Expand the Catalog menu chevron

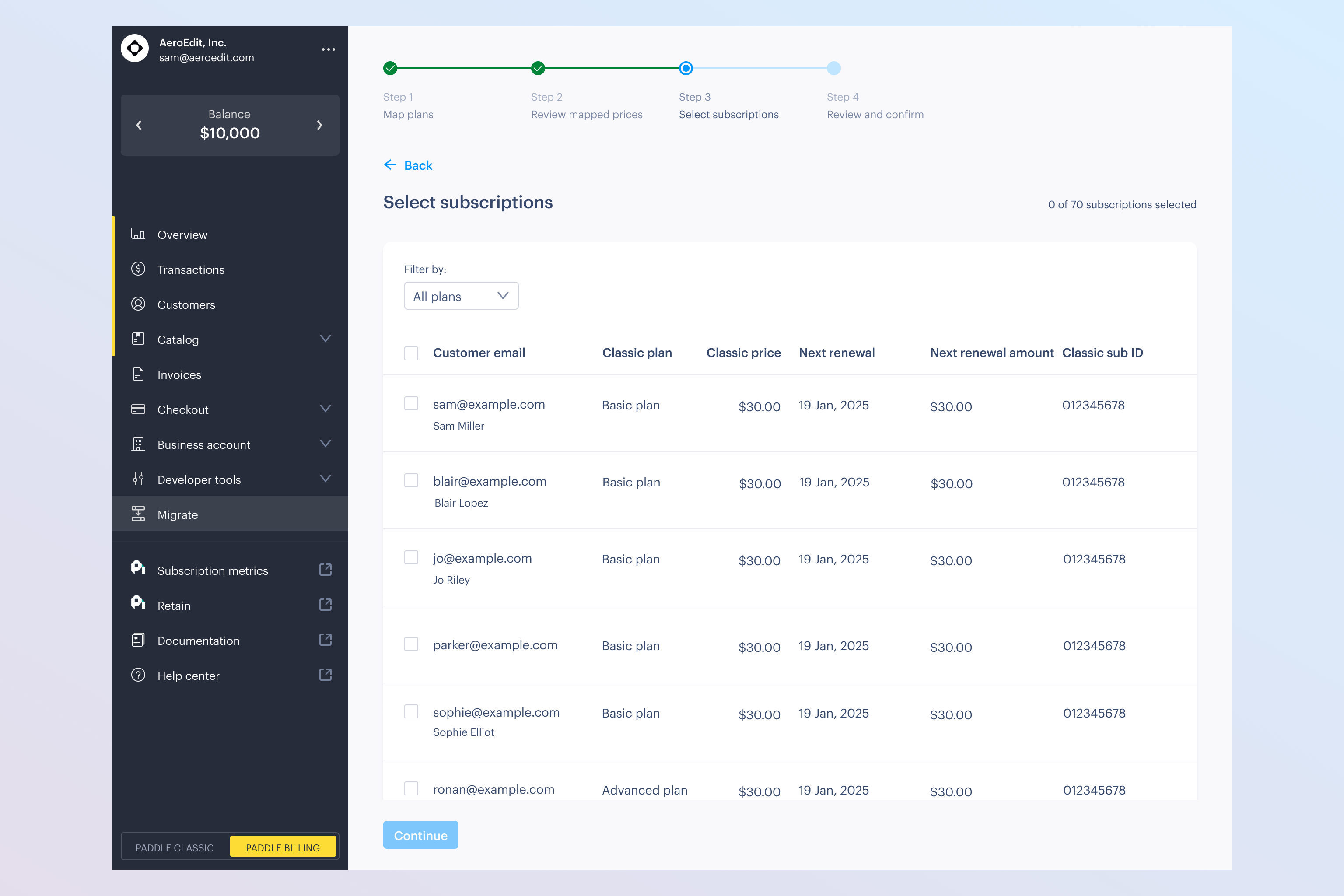[x=325, y=339]
